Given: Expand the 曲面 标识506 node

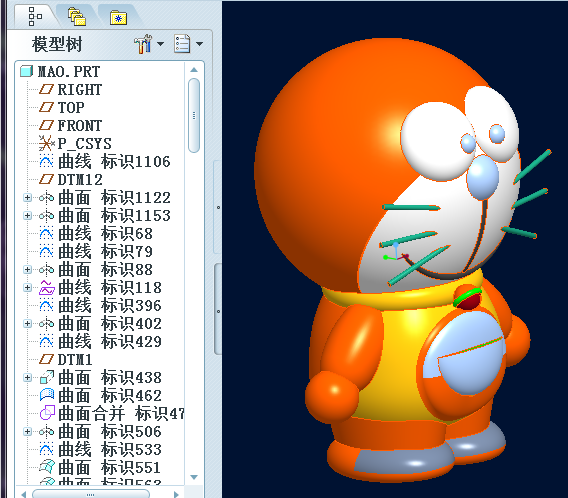Looking at the screenshot, I should point(28,432).
